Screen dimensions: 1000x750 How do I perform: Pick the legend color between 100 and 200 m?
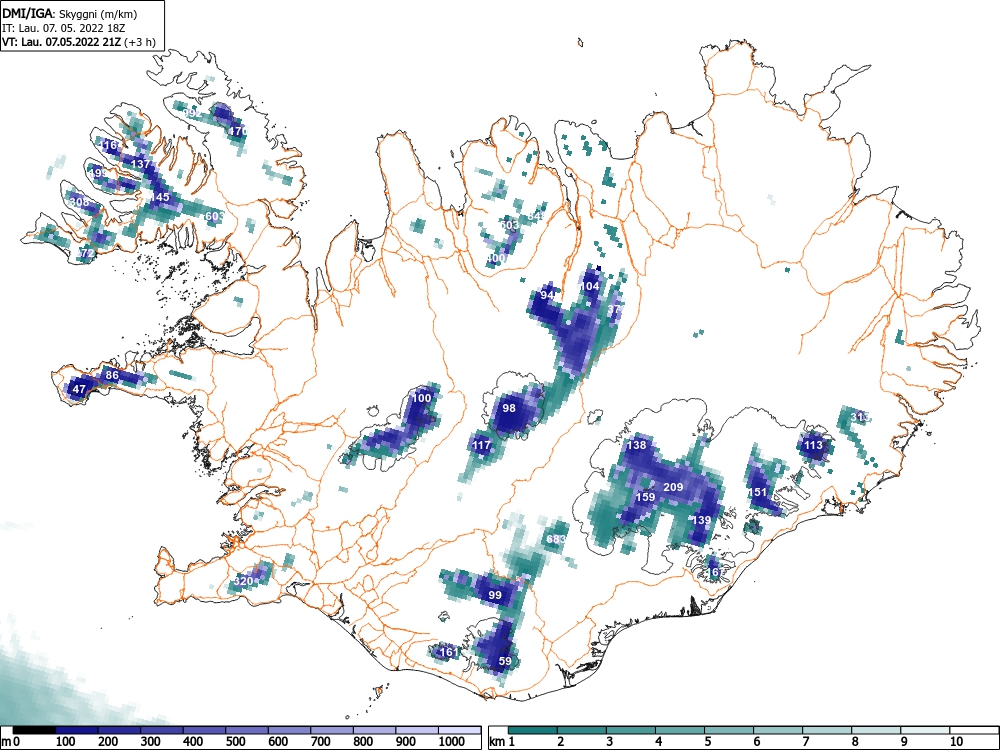(77, 730)
